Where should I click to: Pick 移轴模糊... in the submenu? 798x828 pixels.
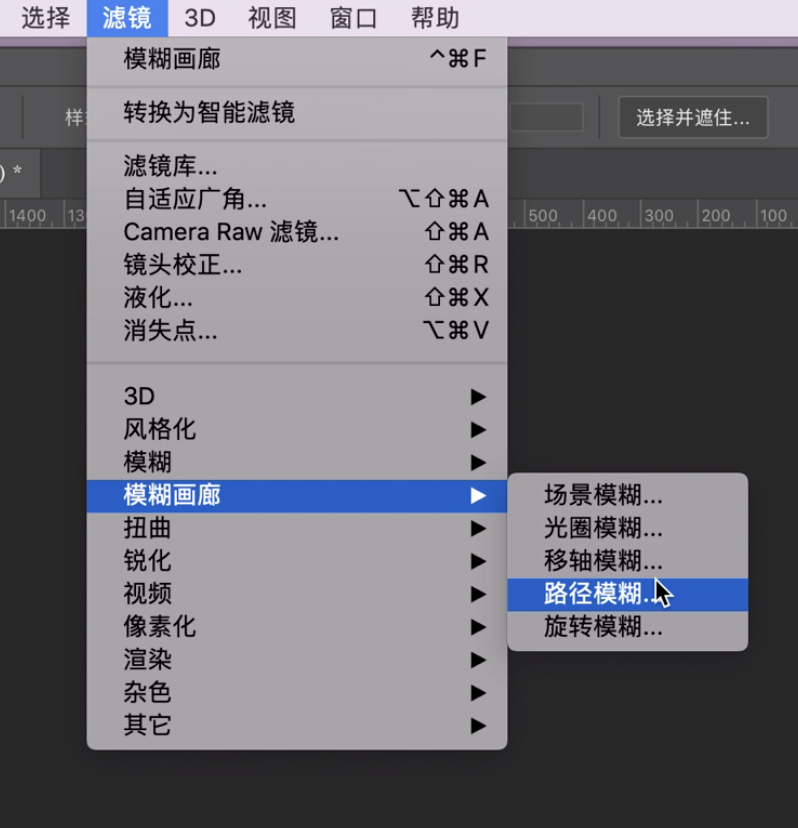point(603,561)
